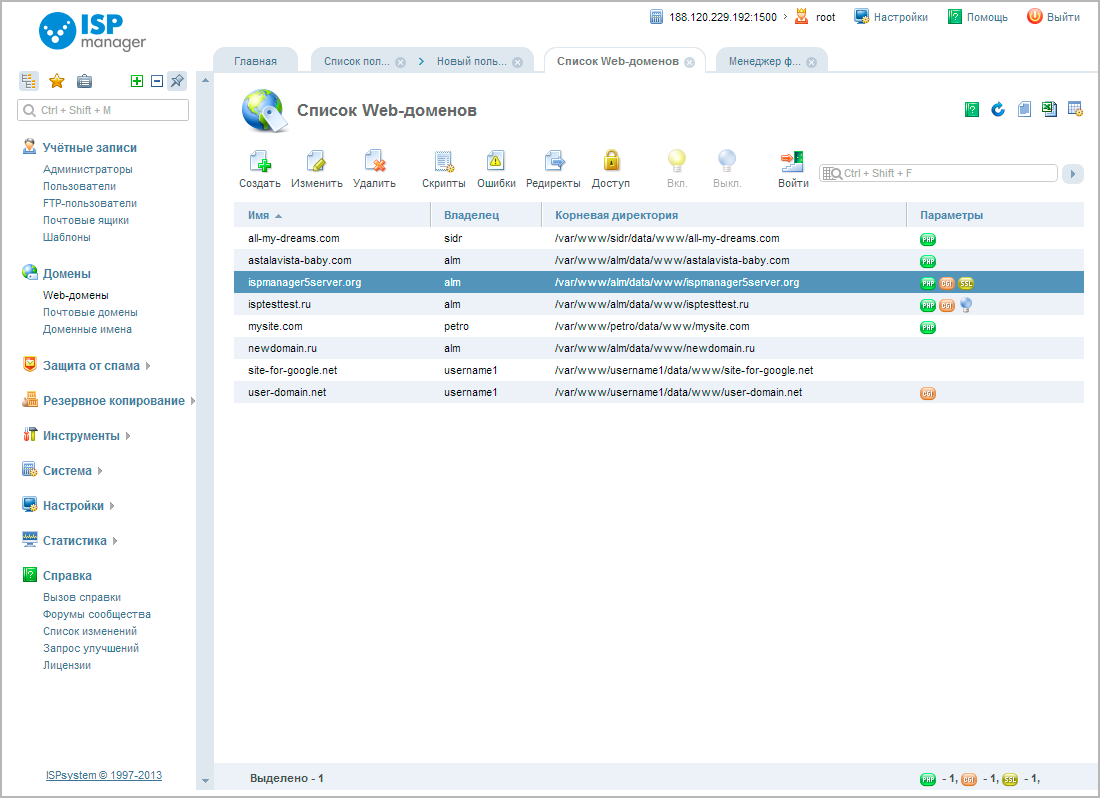The height and width of the screenshot is (798, 1100).
Task: Collapse all menu sections with minus icon
Action: pos(157,81)
